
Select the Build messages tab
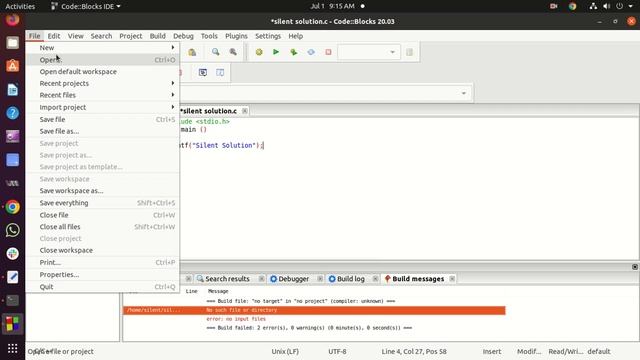pos(418,279)
